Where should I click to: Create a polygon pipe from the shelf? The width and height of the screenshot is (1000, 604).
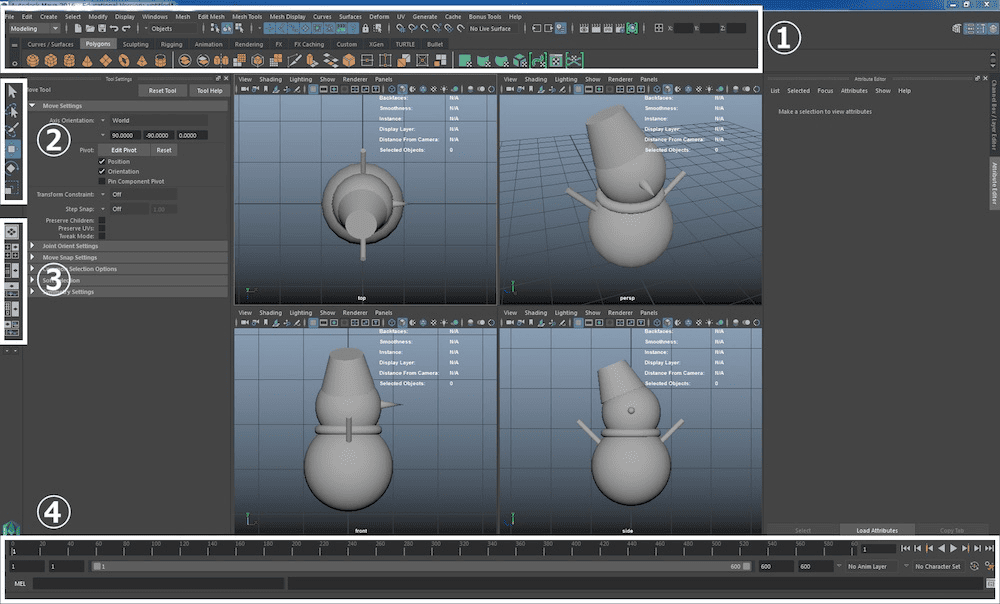pyautogui.click(x=161, y=61)
